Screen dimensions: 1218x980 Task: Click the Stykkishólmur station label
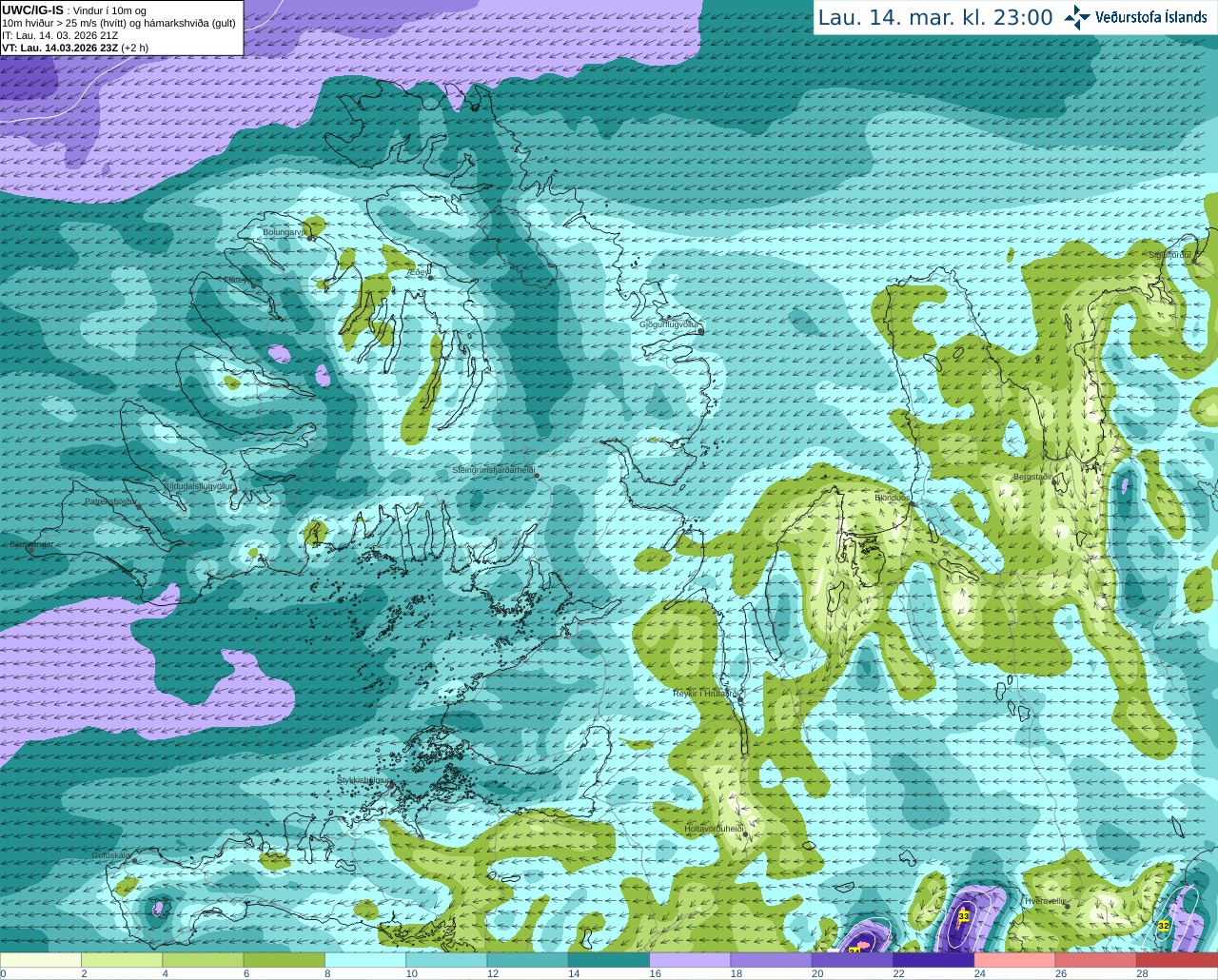pyautogui.click(x=364, y=779)
